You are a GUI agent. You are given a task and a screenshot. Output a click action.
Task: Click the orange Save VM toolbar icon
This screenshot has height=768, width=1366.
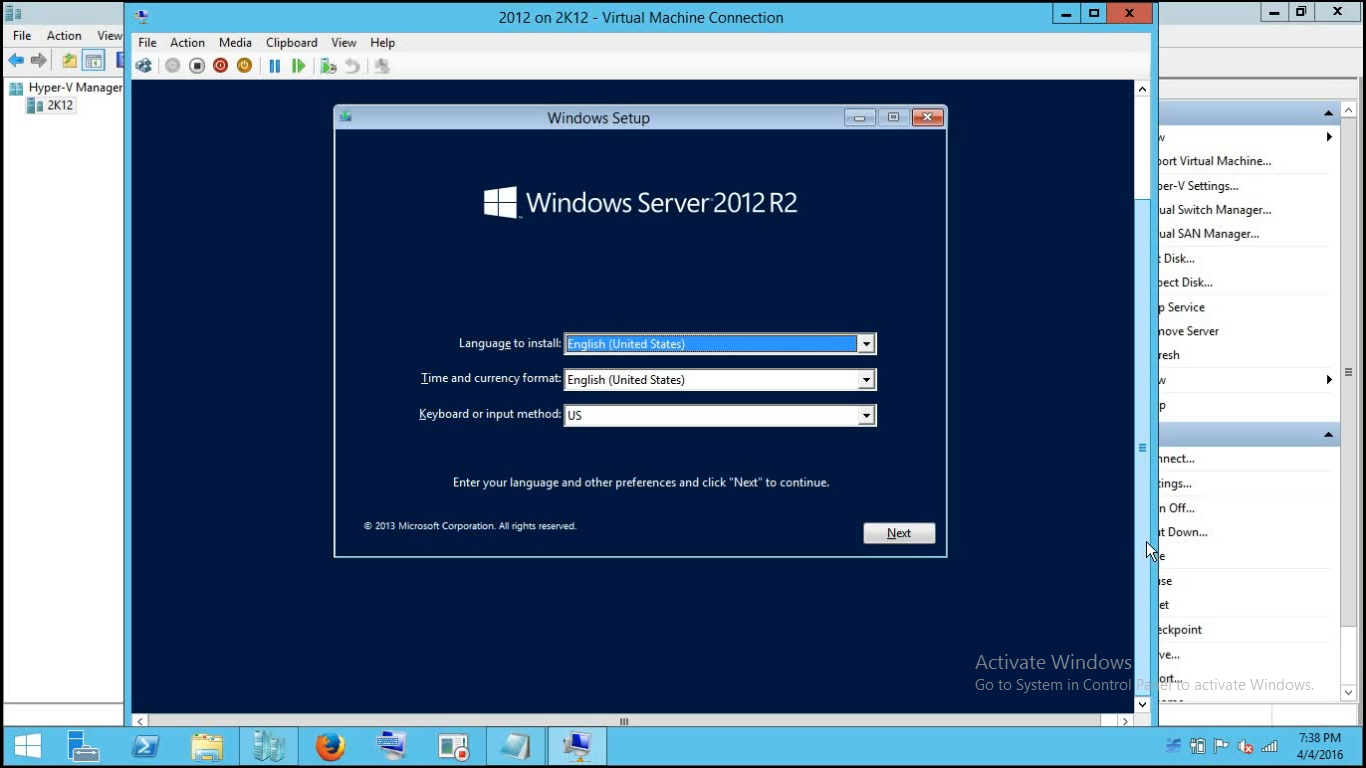[244, 66]
